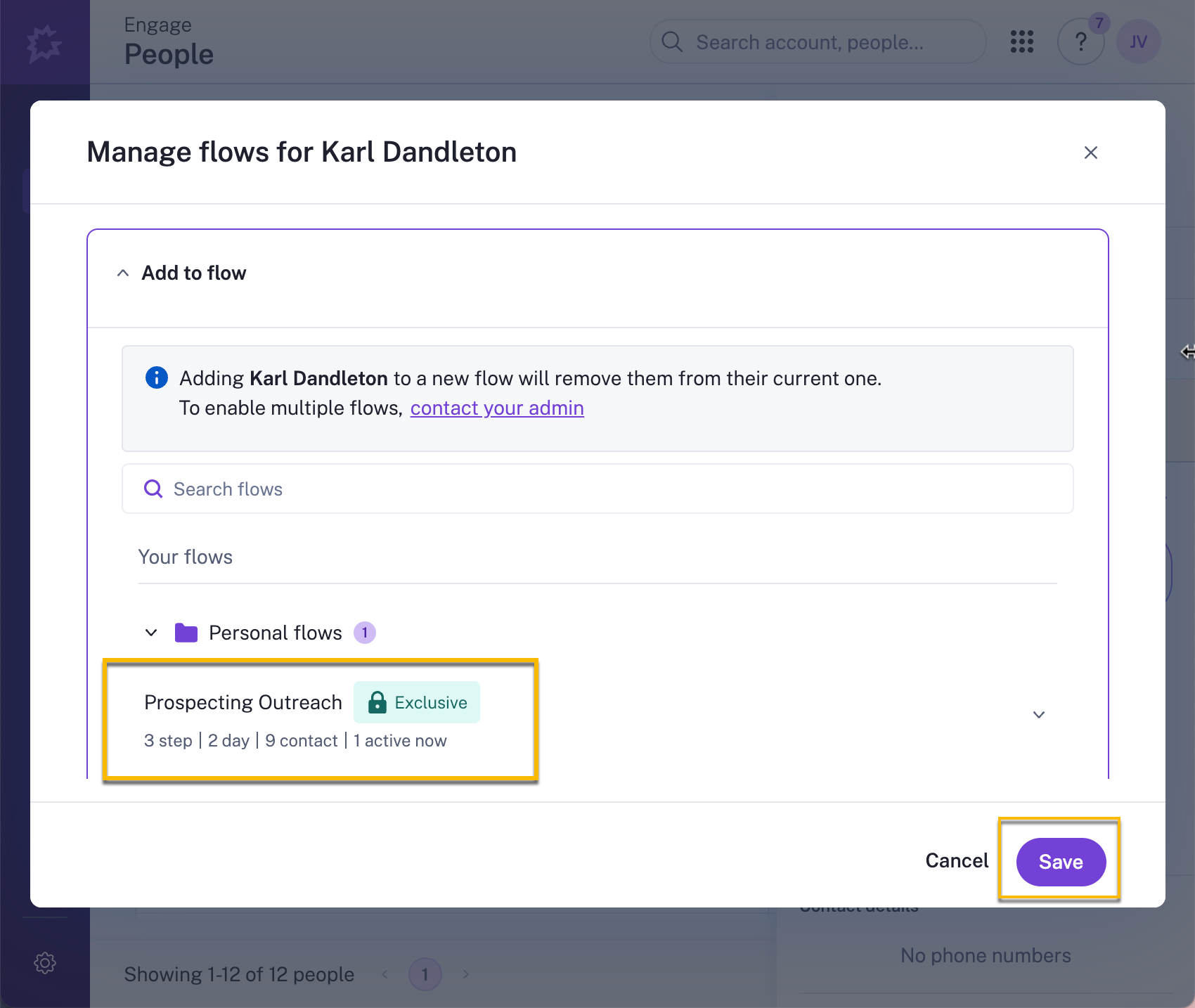Close the Manage flows dialog
The height and width of the screenshot is (1008, 1195).
(x=1090, y=152)
